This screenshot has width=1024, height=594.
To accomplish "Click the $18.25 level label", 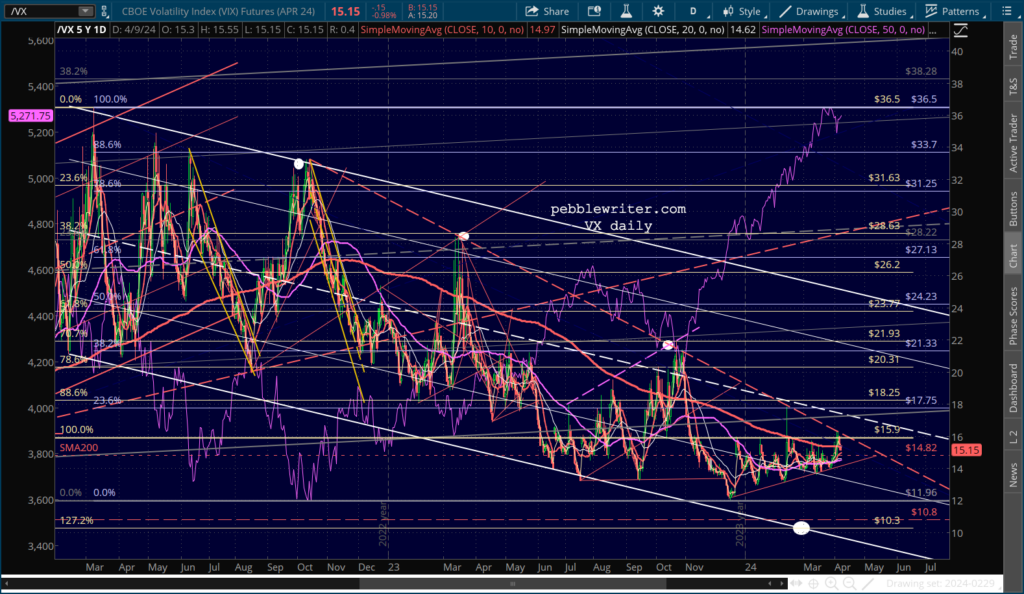I will 884,393.
